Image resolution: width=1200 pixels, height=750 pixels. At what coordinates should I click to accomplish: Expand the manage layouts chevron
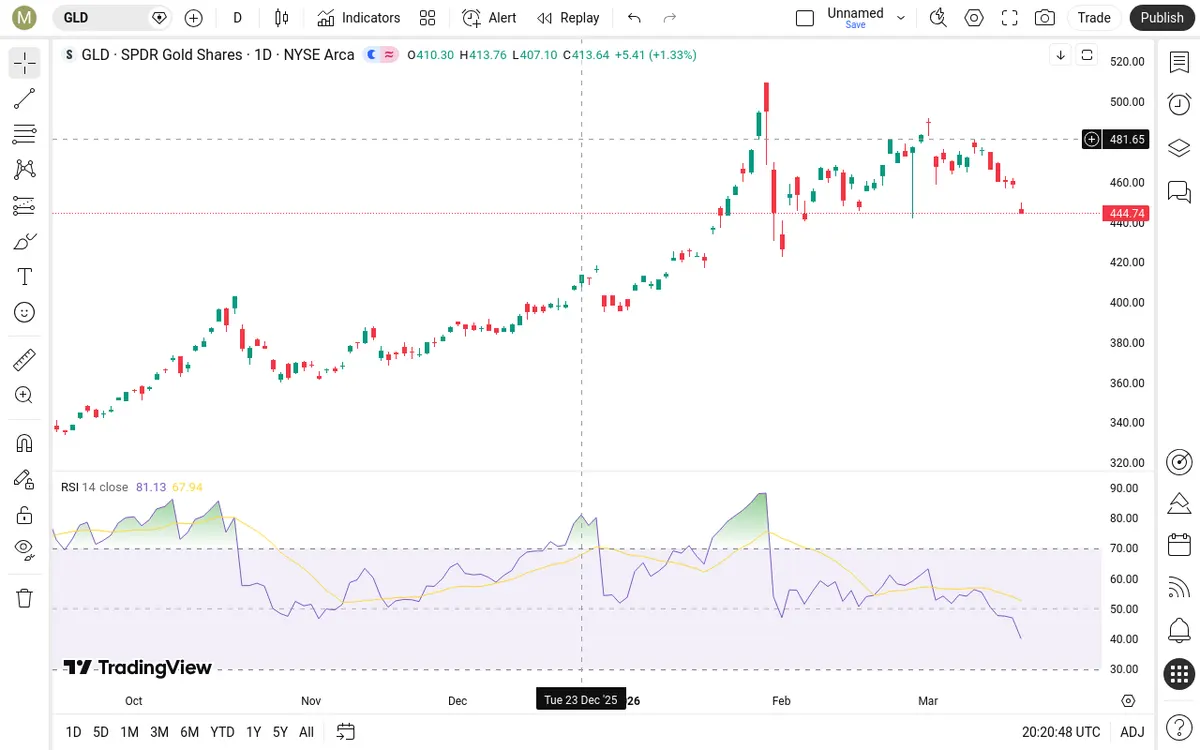coord(901,18)
